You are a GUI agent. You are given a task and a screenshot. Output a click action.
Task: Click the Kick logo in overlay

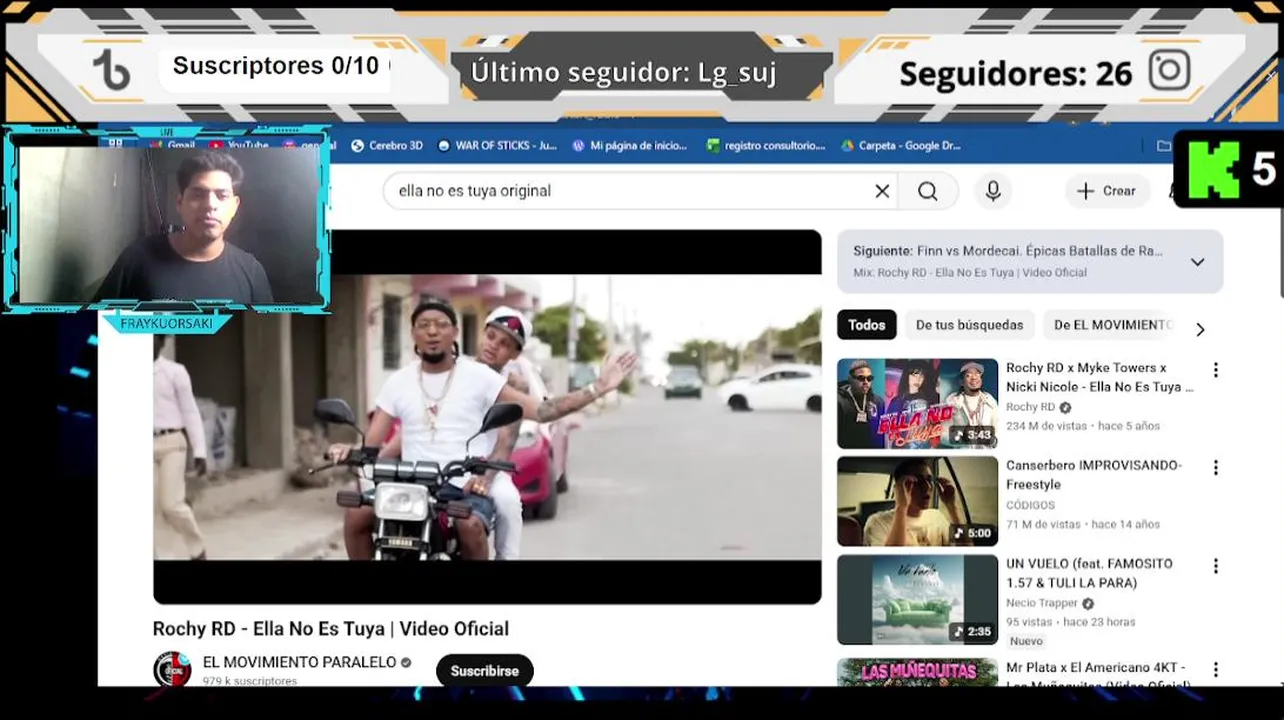click(x=1213, y=170)
